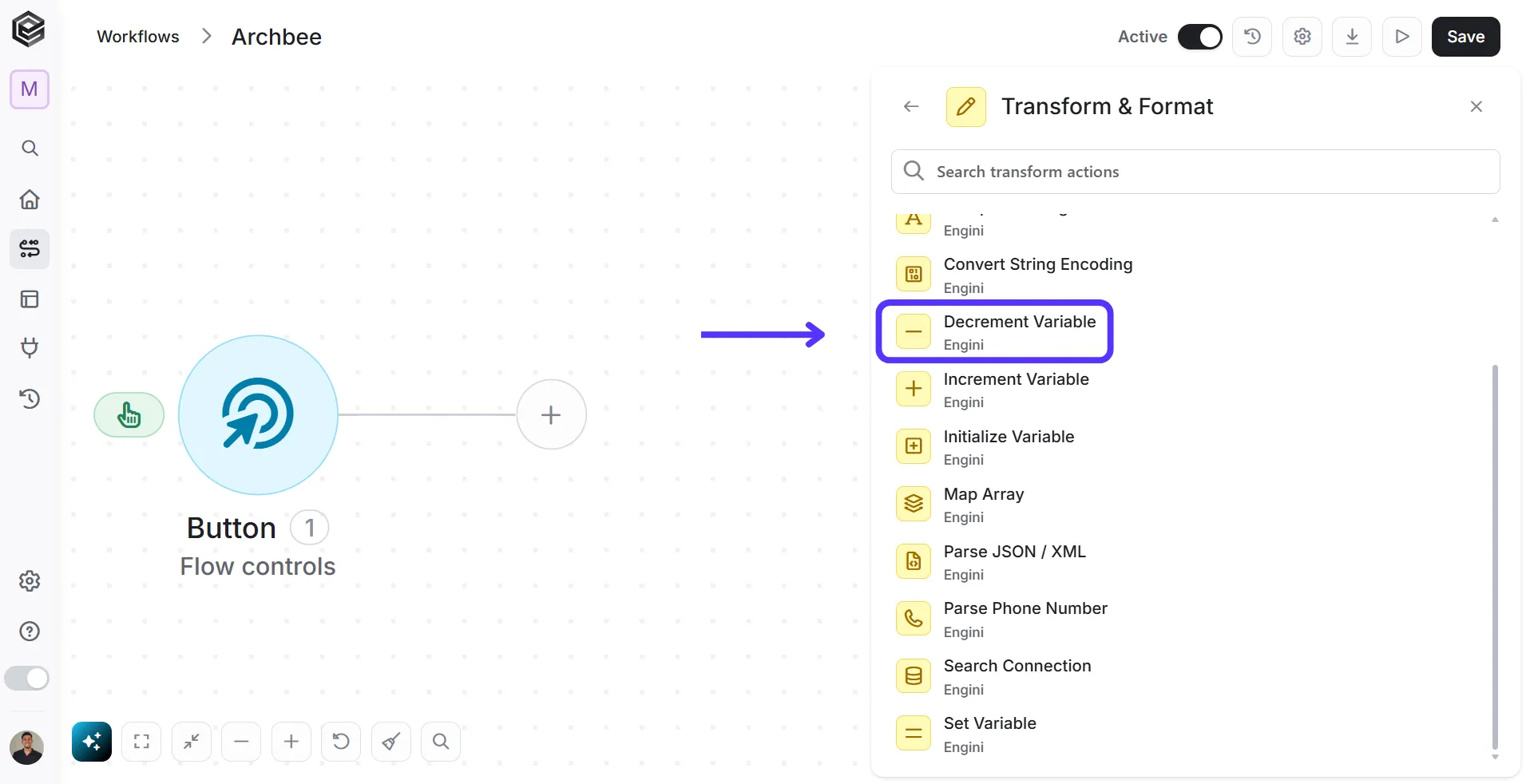
Task: Click the Archbee workflow title
Action: tap(276, 37)
